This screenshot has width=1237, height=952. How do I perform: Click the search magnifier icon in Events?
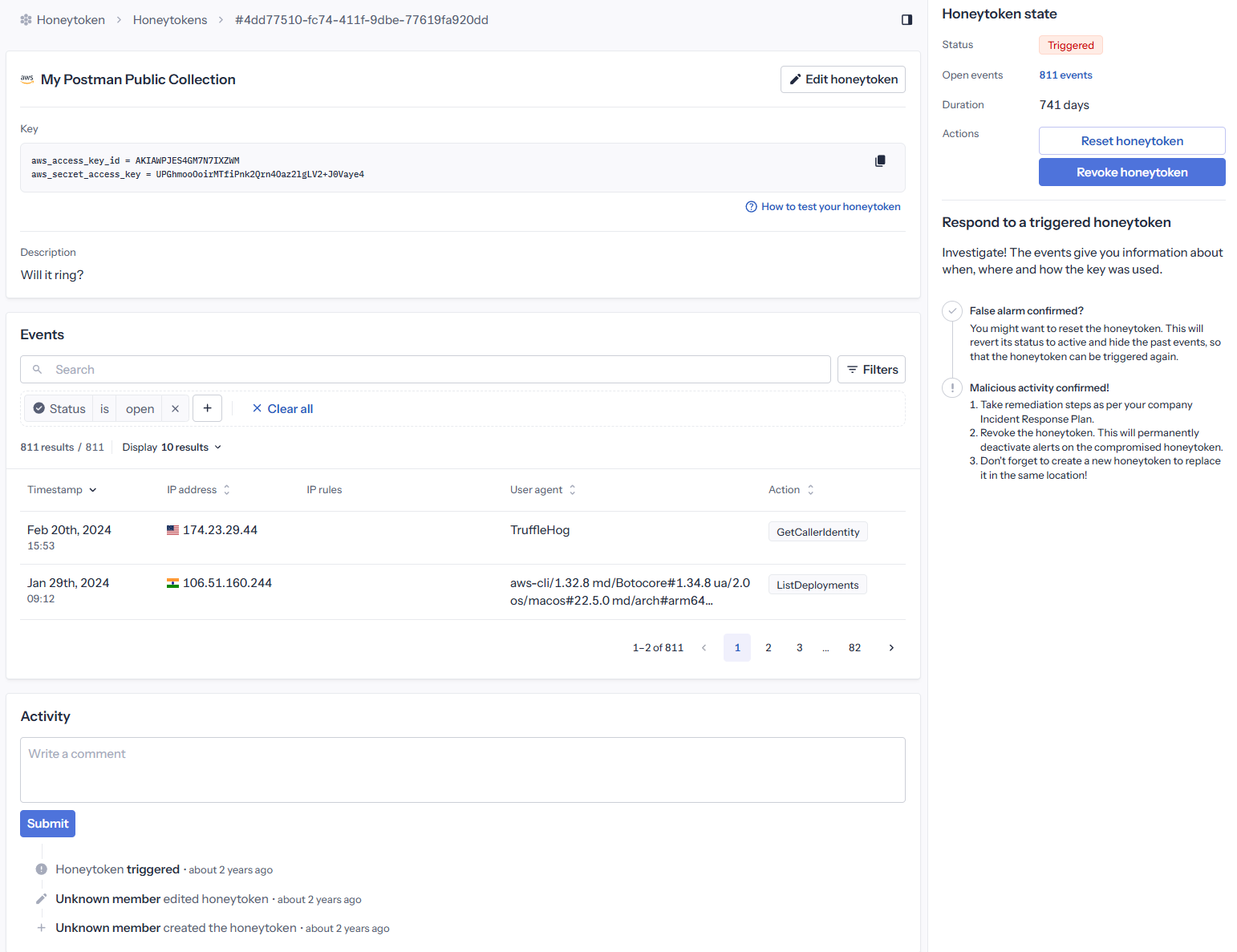coord(37,370)
